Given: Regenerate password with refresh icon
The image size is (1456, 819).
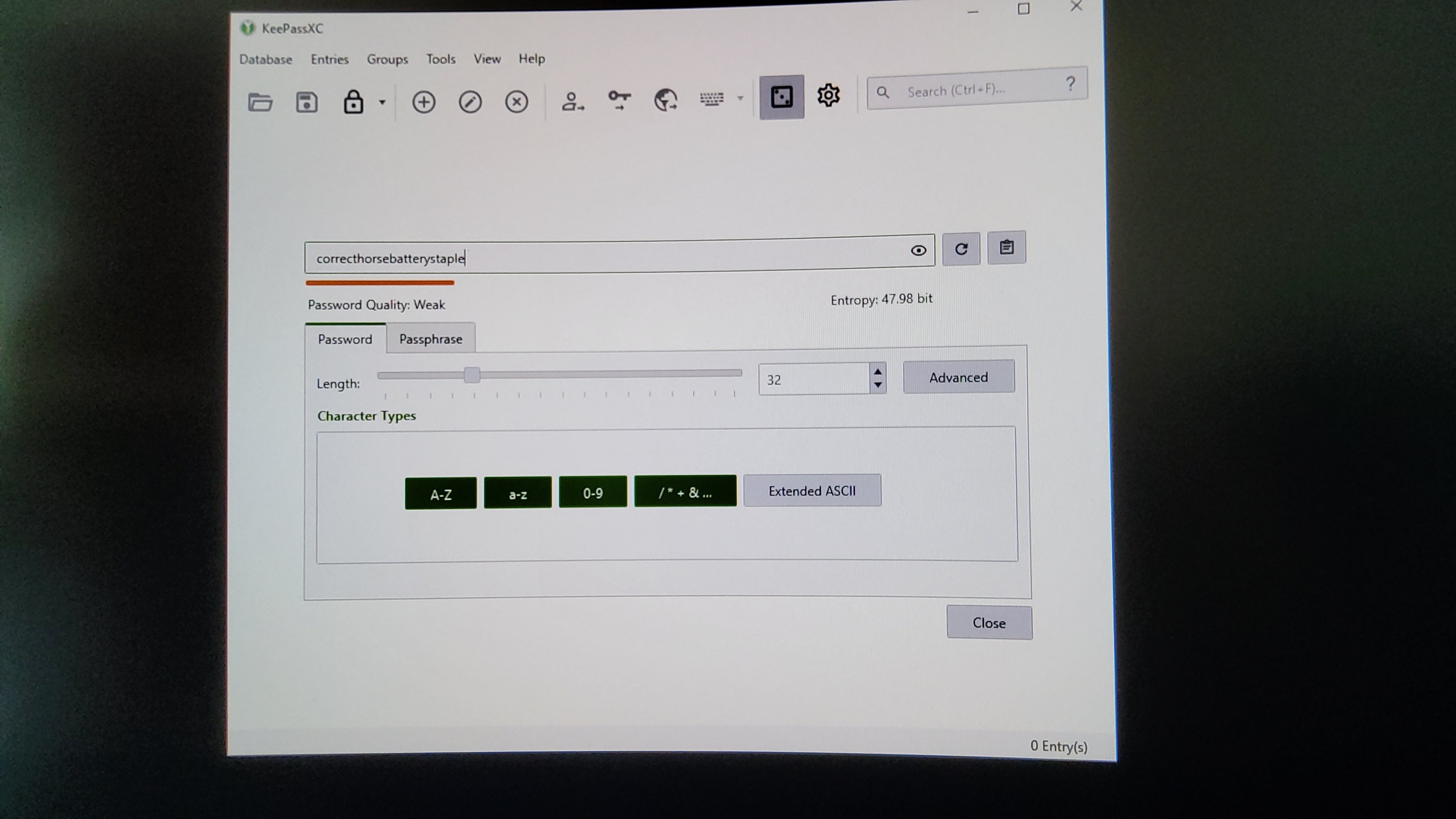Looking at the screenshot, I should pos(961,249).
